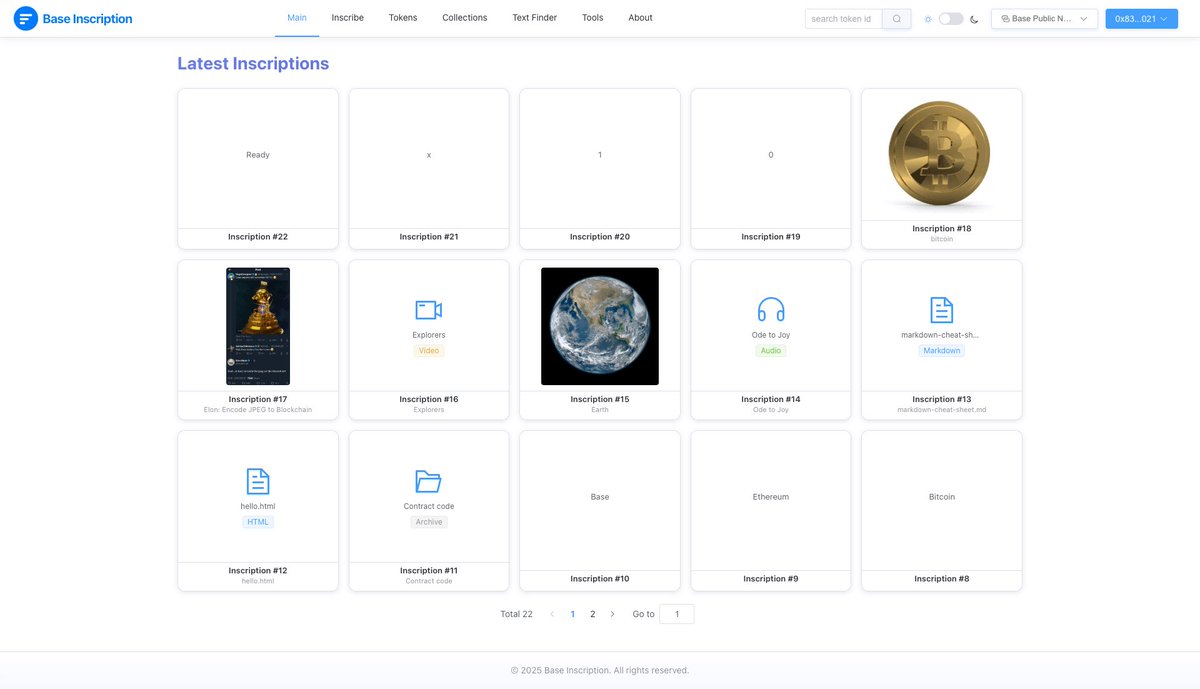The image size is (1200, 689).
Task: Click the 'Elon: Encode JPEG to Blockchain' caption
Action: point(258,410)
